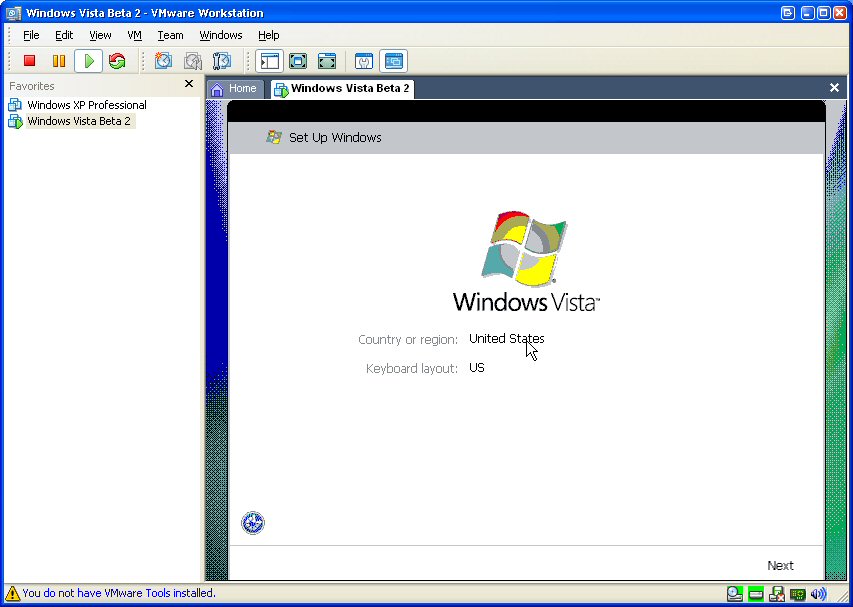Reset the virtual machine with the reset icon
This screenshot has width=853, height=607.
[x=117, y=61]
